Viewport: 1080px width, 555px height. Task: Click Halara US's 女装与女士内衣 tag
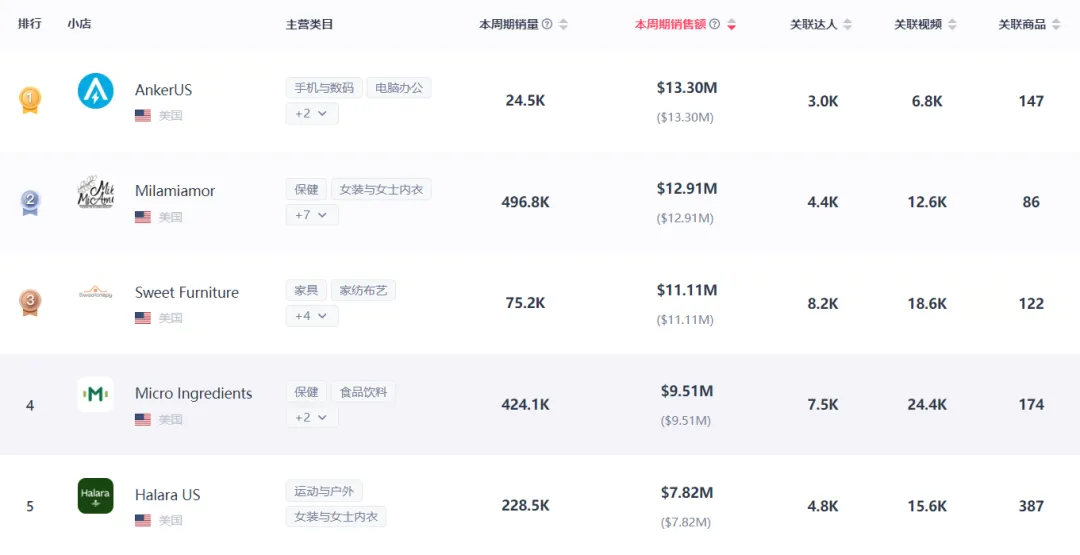click(336, 516)
